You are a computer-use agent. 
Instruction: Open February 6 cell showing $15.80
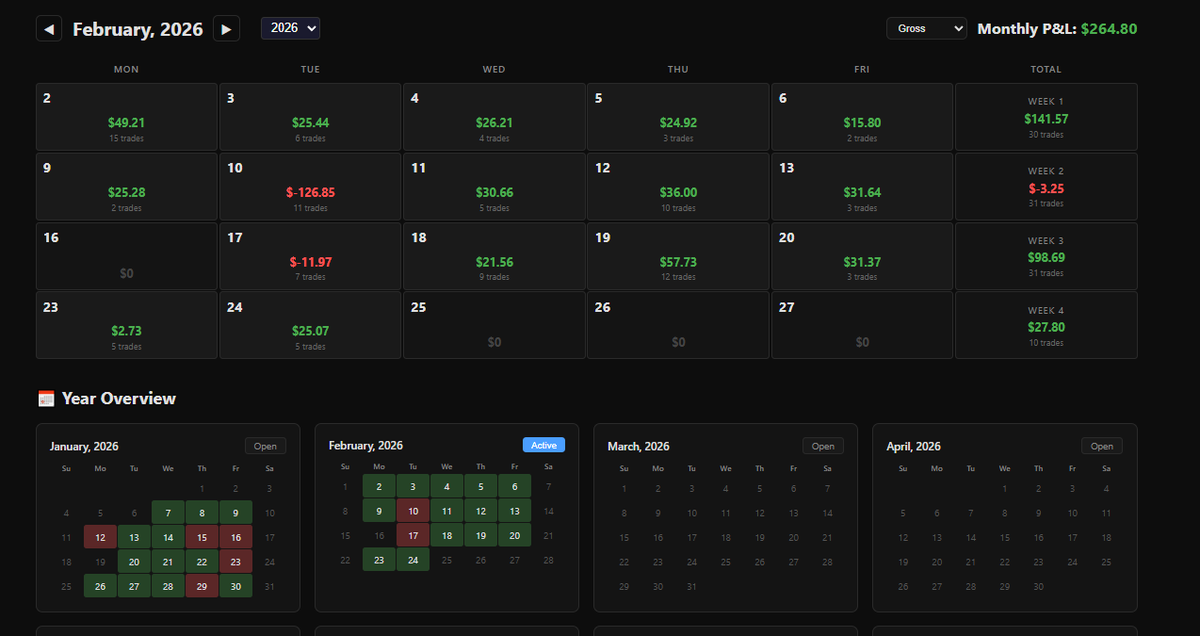[862, 117]
